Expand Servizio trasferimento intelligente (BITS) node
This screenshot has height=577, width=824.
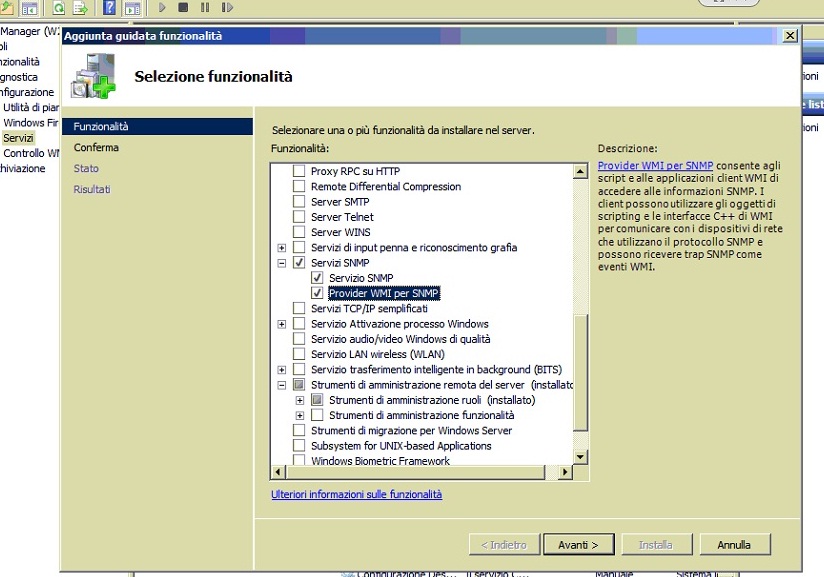click(x=282, y=370)
